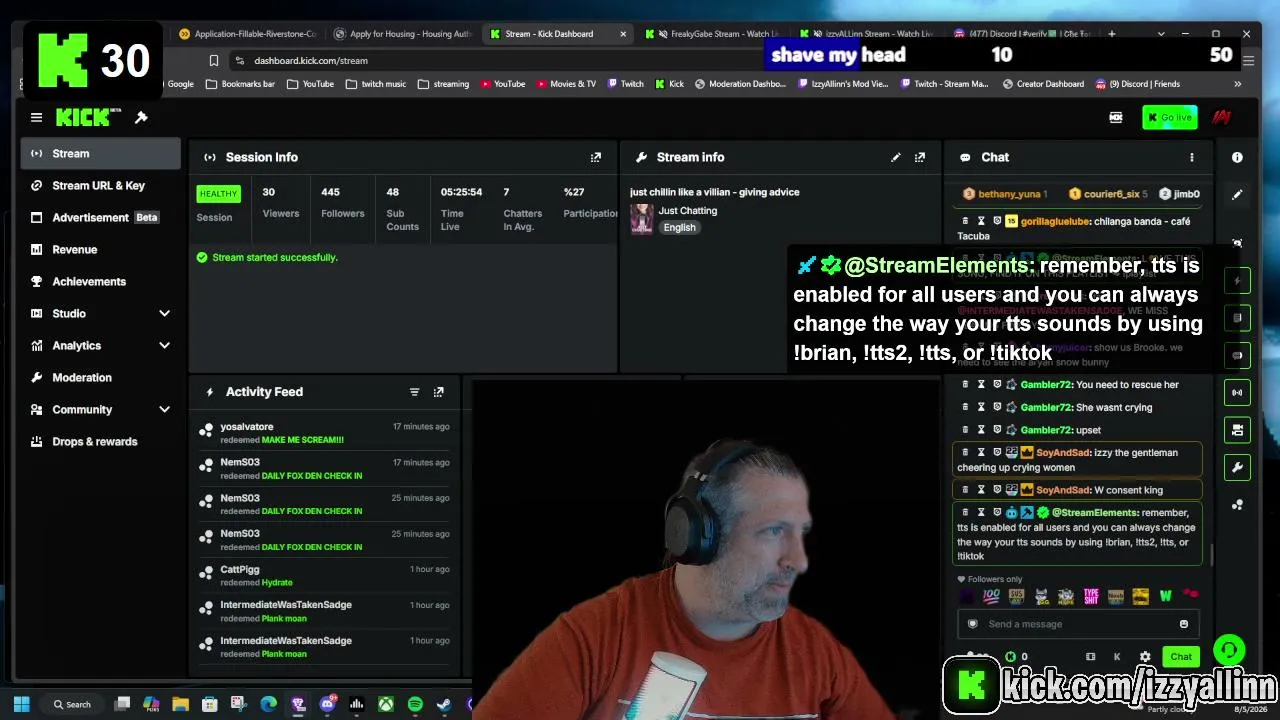The width and height of the screenshot is (1280, 720).
Task: Edit stream info with the pencil icon
Action: (896, 157)
